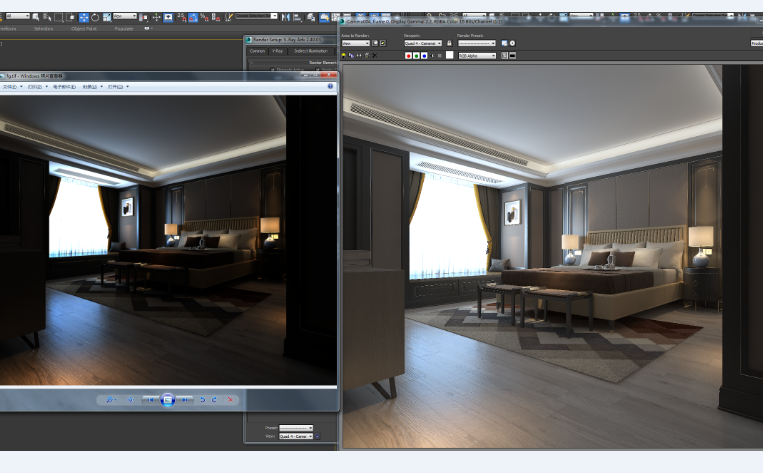The width and height of the screenshot is (763, 473).
Task: Rotate image counterclockwise in photo viewer
Action: (x=202, y=400)
